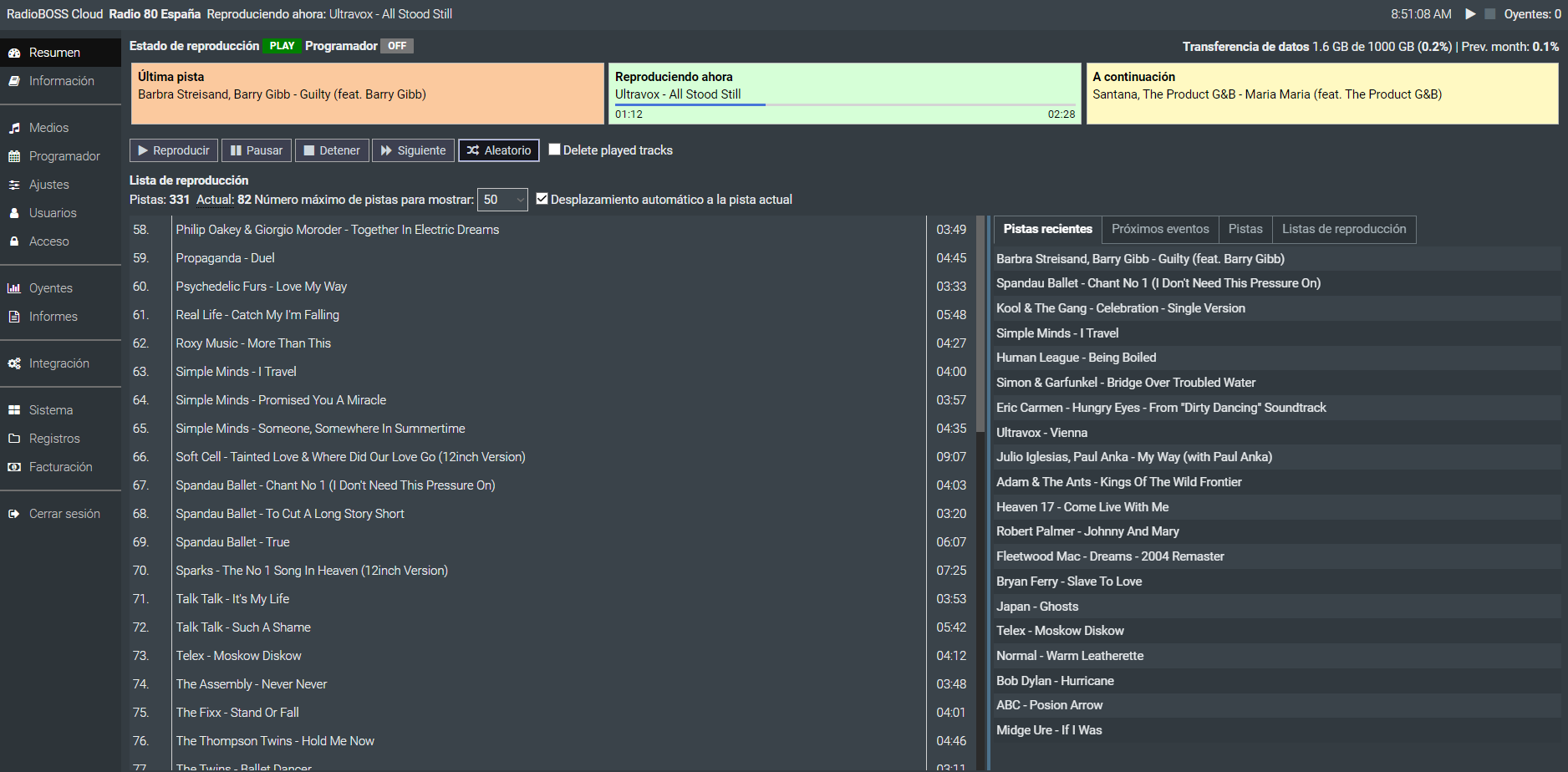
Task: Toggle Aleatorio shuffle mode
Action: (x=499, y=150)
